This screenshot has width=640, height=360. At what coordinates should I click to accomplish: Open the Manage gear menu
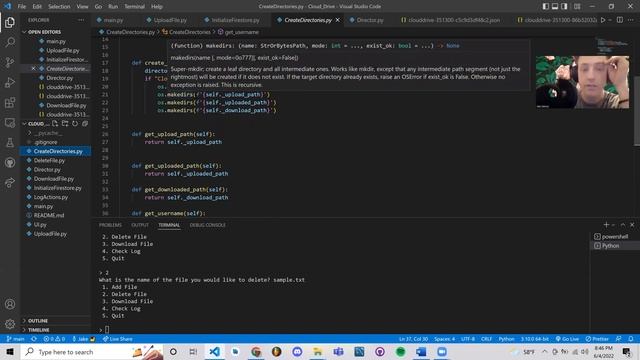[10, 324]
